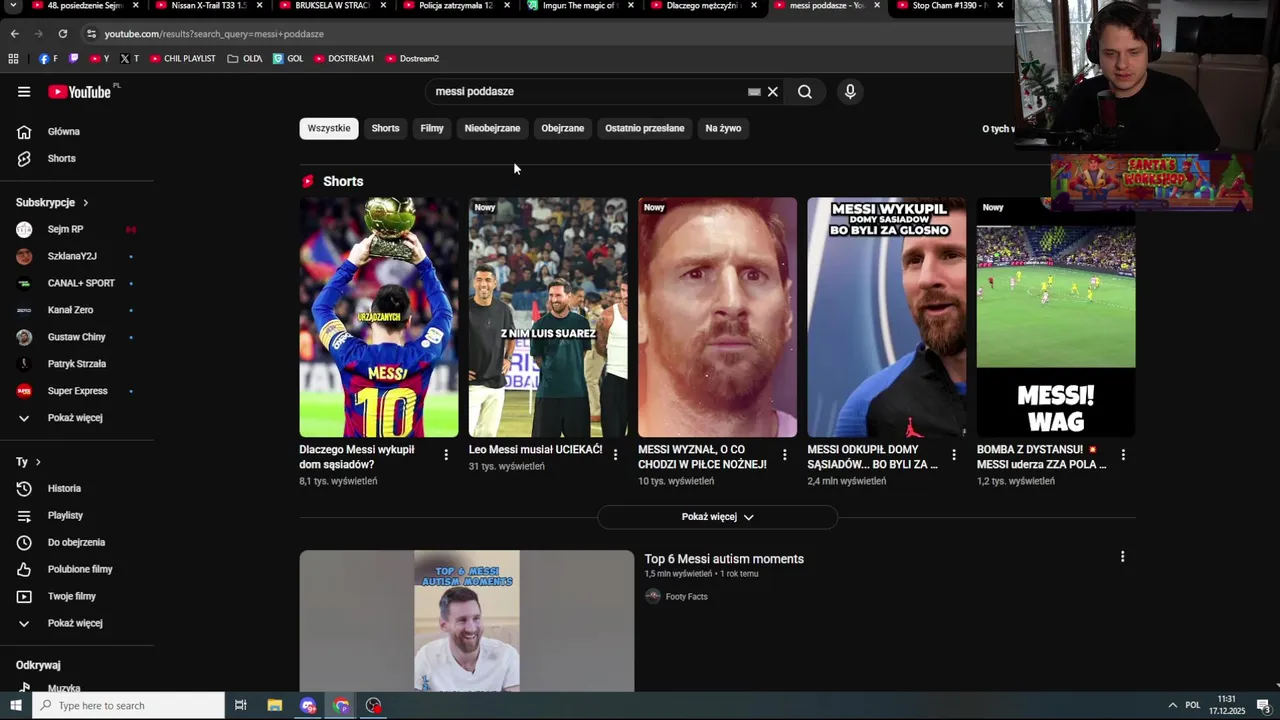Viewport: 1280px width, 720px height.
Task: Open the CANAL+ SPORT subscription
Action: [79, 284]
